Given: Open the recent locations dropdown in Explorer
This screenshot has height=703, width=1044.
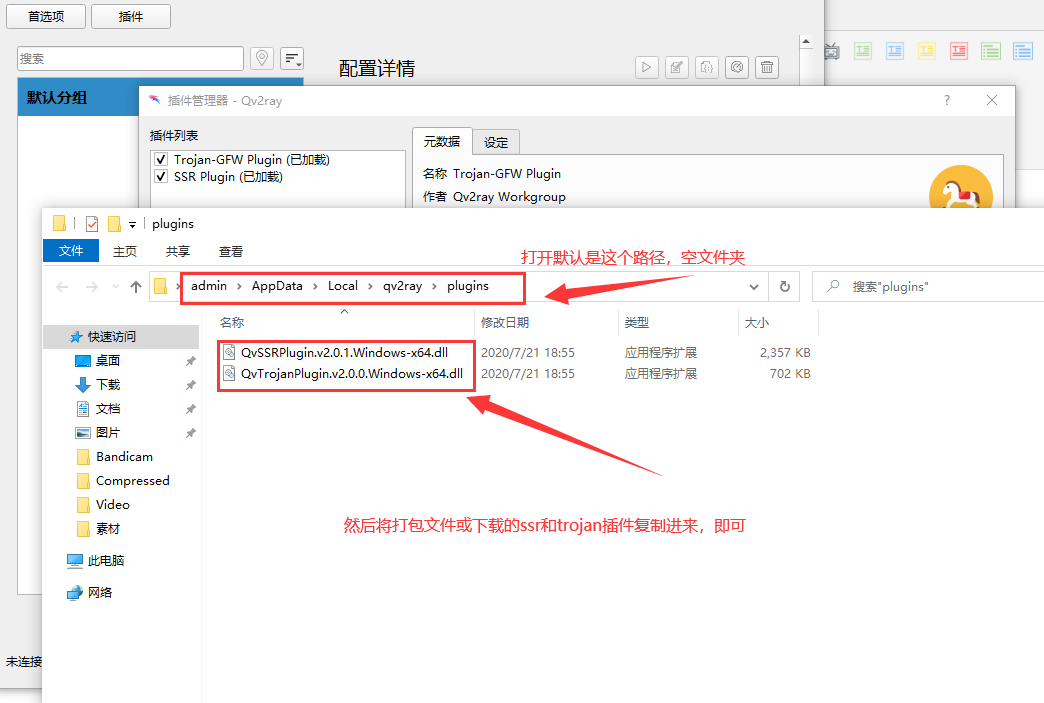Looking at the screenshot, I should pyautogui.click(x=115, y=287).
